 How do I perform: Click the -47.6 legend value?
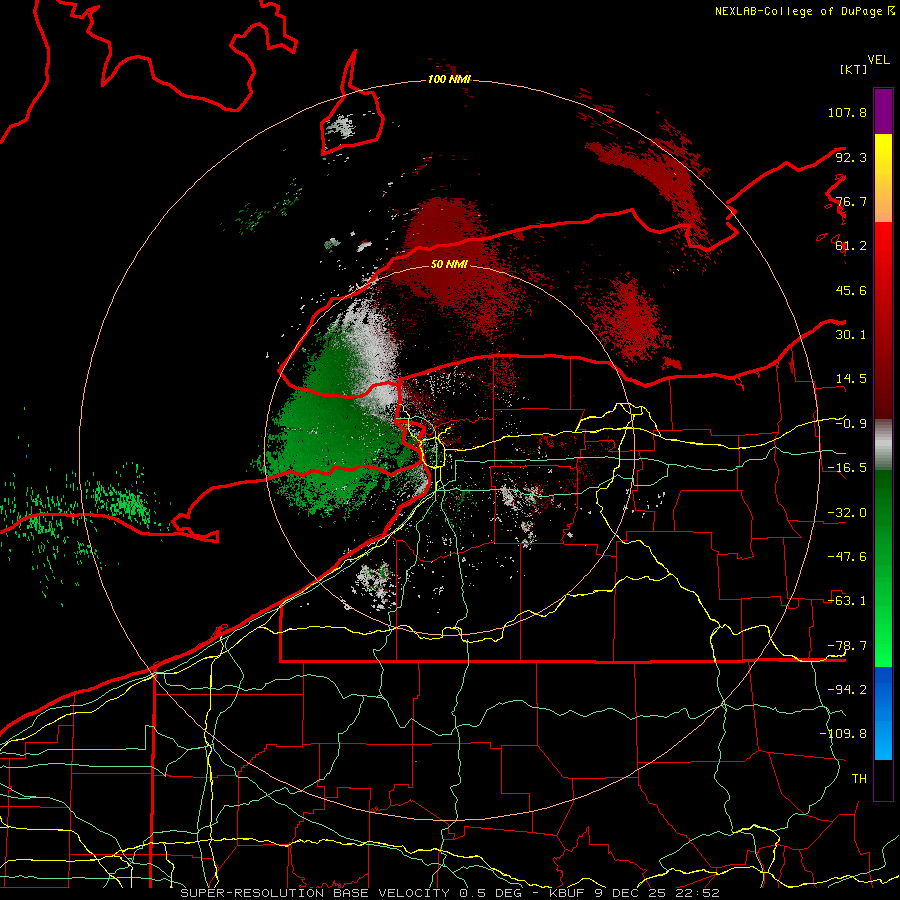(847, 557)
